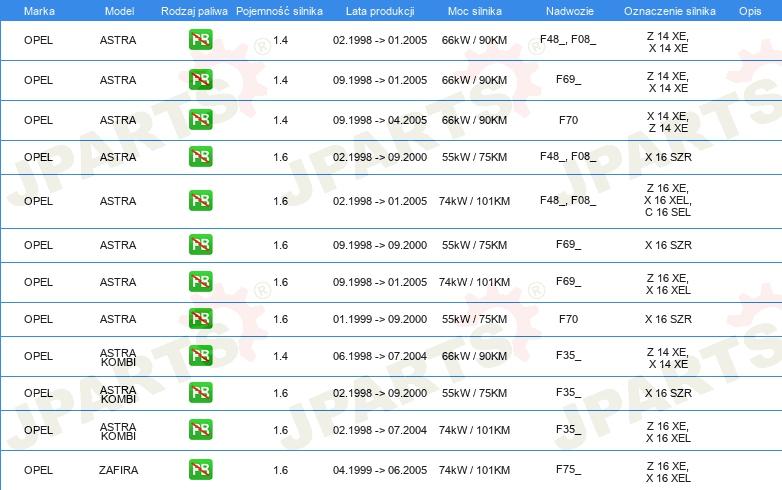This screenshot has width=782, height=490.
Task: Select the date 02.1998 -> 09.2000 in the F35_ row
Action: (380, 393)
